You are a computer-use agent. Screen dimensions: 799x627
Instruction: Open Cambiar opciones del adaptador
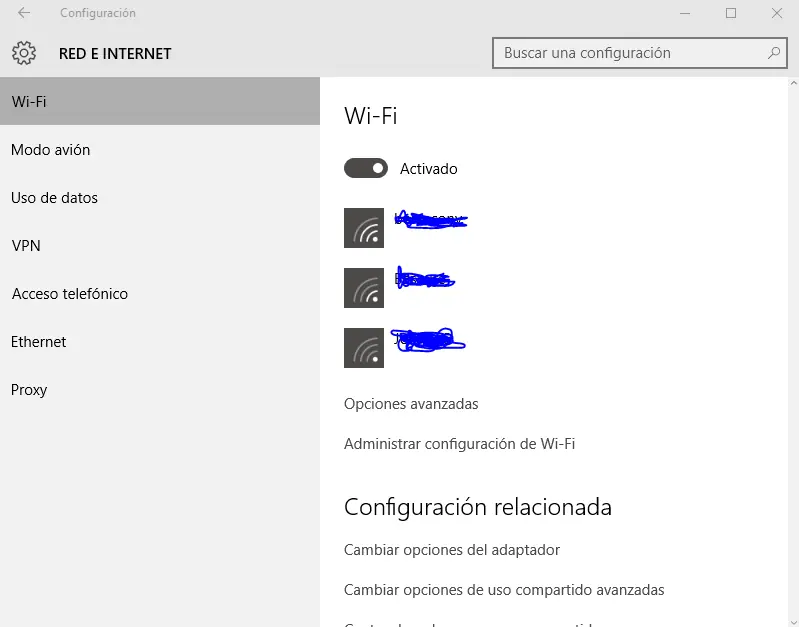[452, 550]
